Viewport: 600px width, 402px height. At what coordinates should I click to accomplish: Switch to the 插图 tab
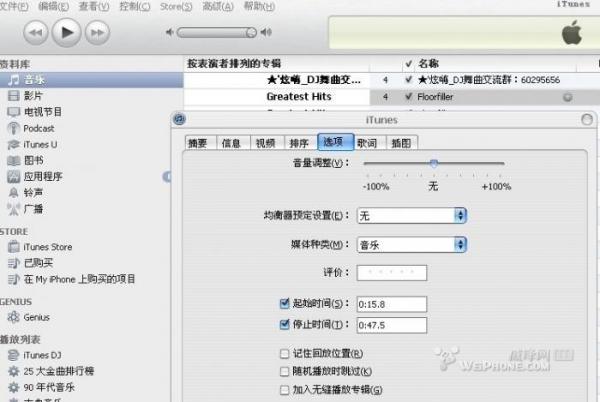(x=402, y=143)
